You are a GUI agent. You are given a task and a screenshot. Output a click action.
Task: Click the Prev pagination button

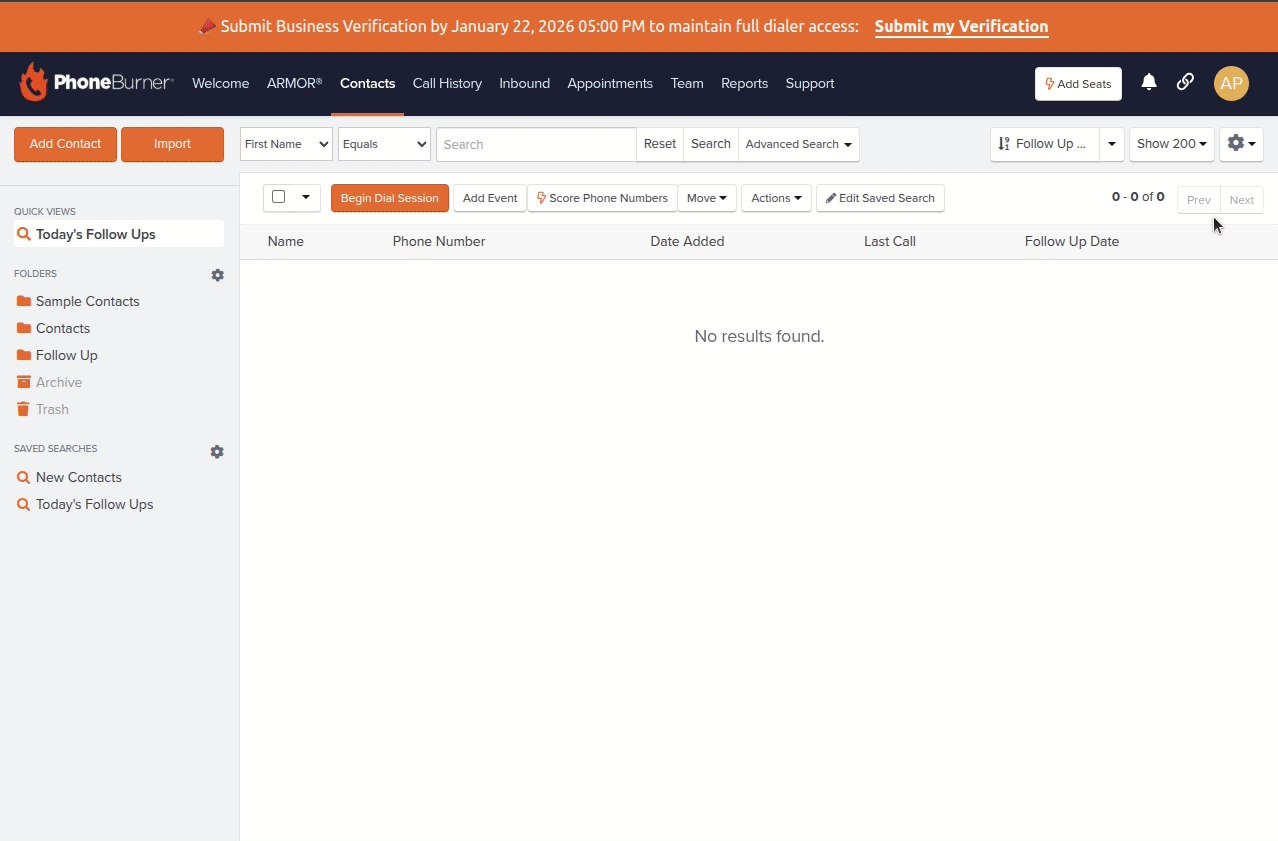click(x=1199, y=200)
